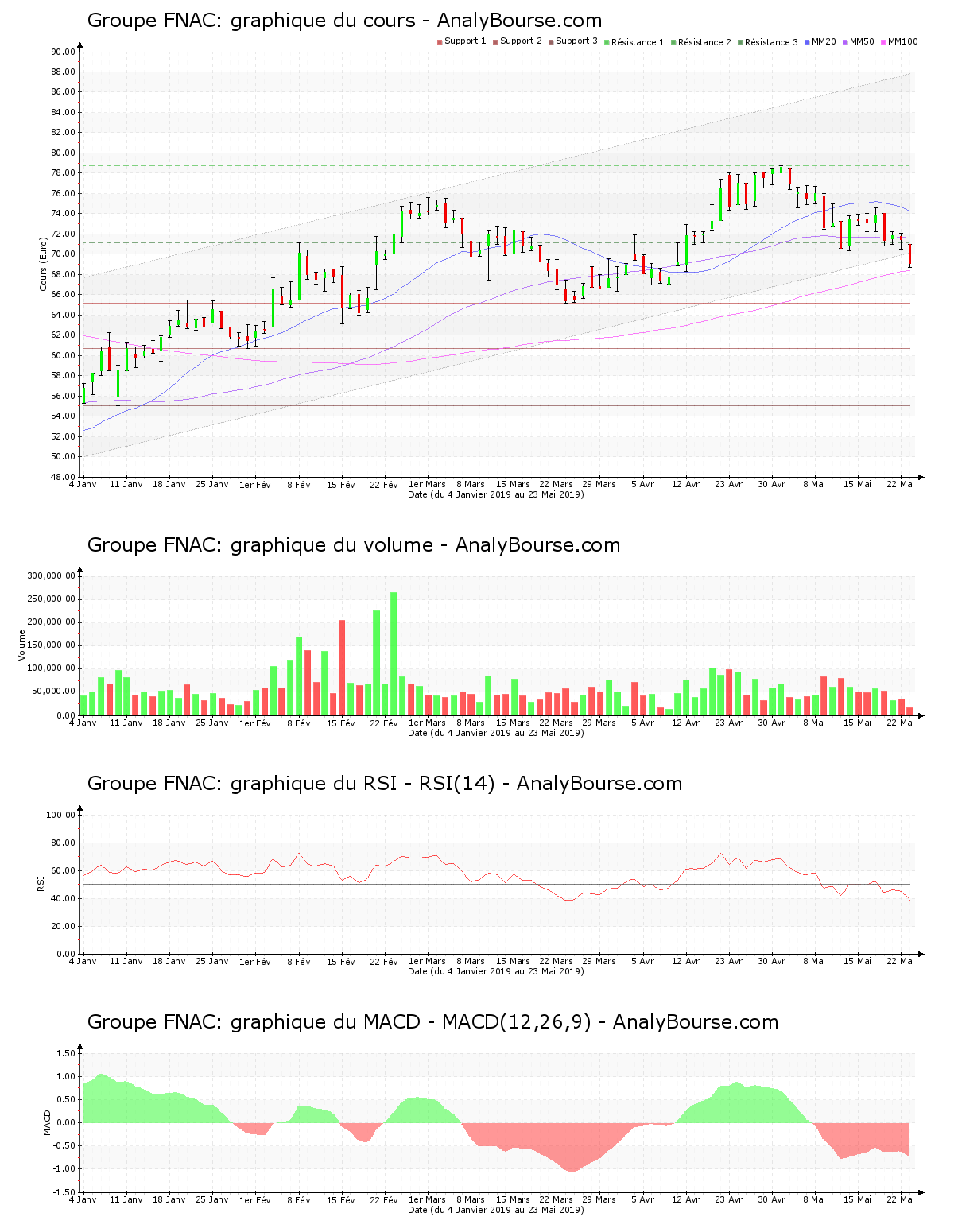
Task: Click the Résistance 3 legend label
Action: click(x=771, y=42)
